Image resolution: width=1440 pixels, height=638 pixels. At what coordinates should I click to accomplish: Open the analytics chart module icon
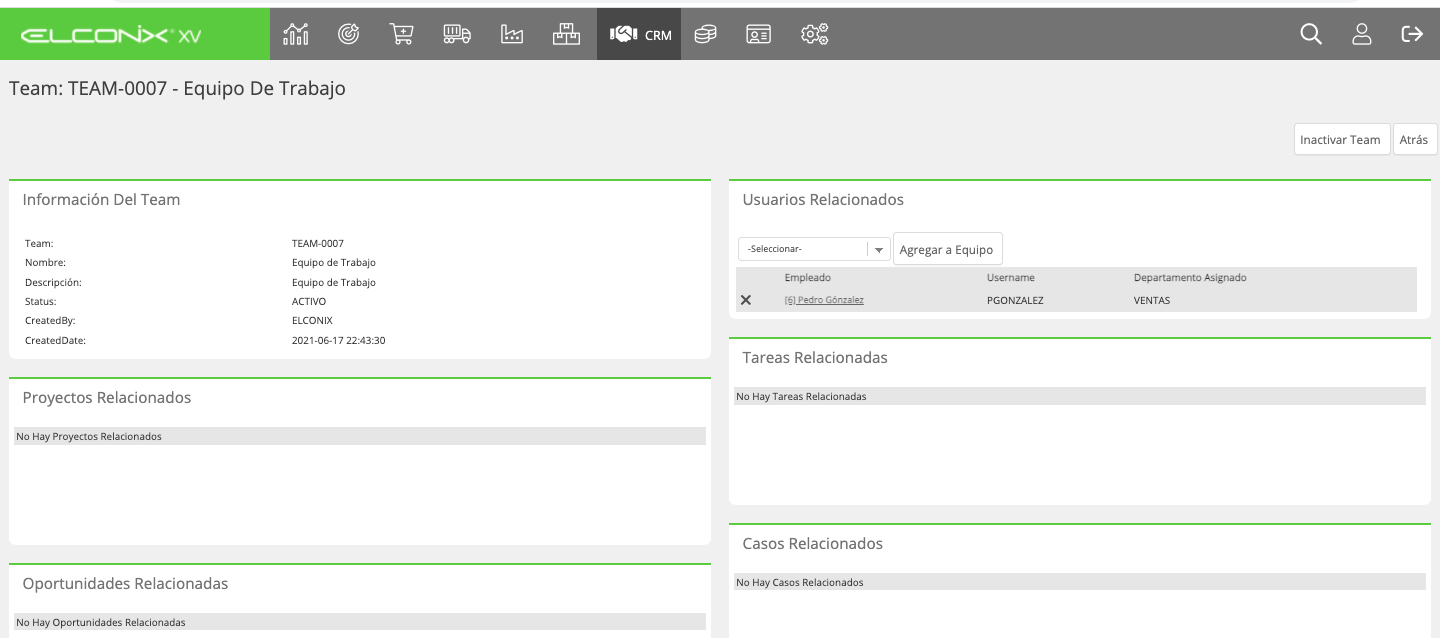[x=296, y=34]
